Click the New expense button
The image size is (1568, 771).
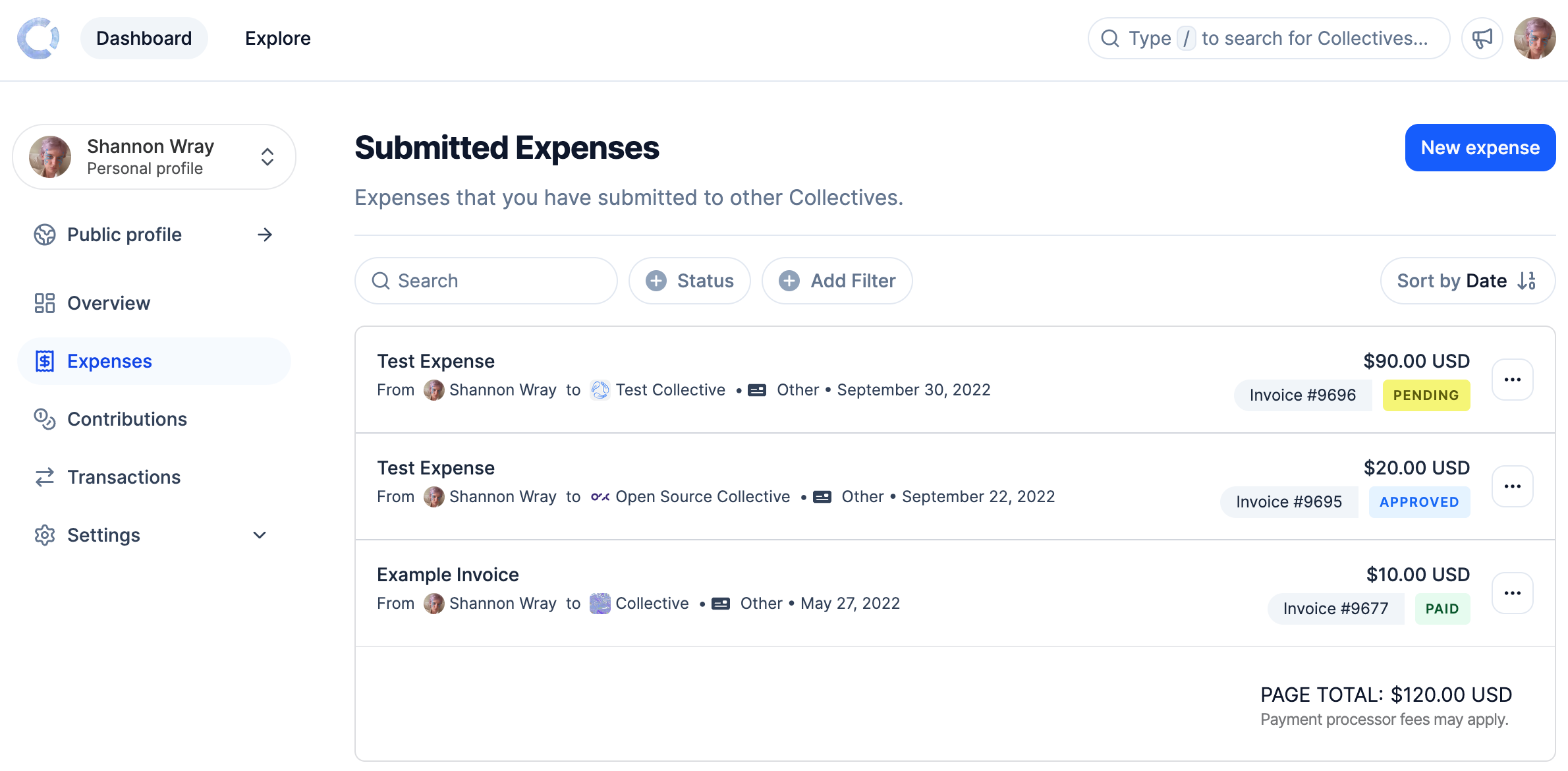1480,148
